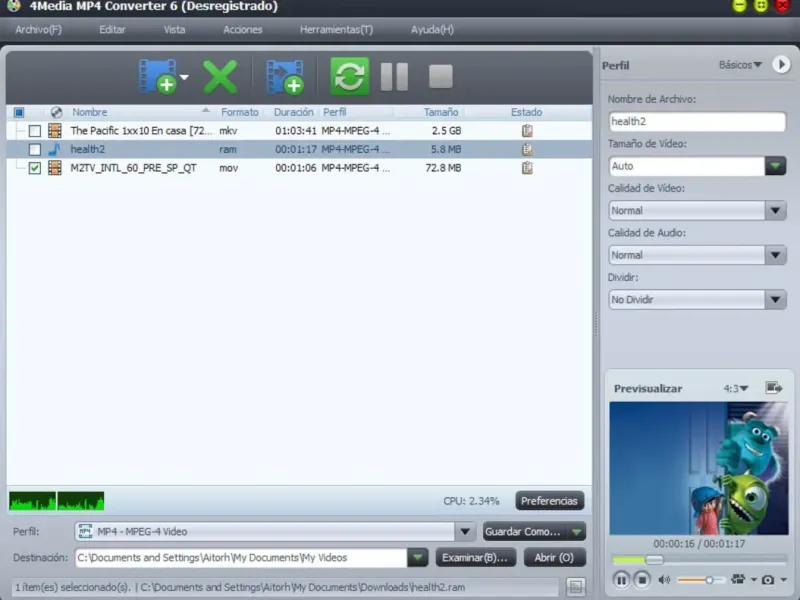Click the Add File toolbar icon

[x=158, y=77]
